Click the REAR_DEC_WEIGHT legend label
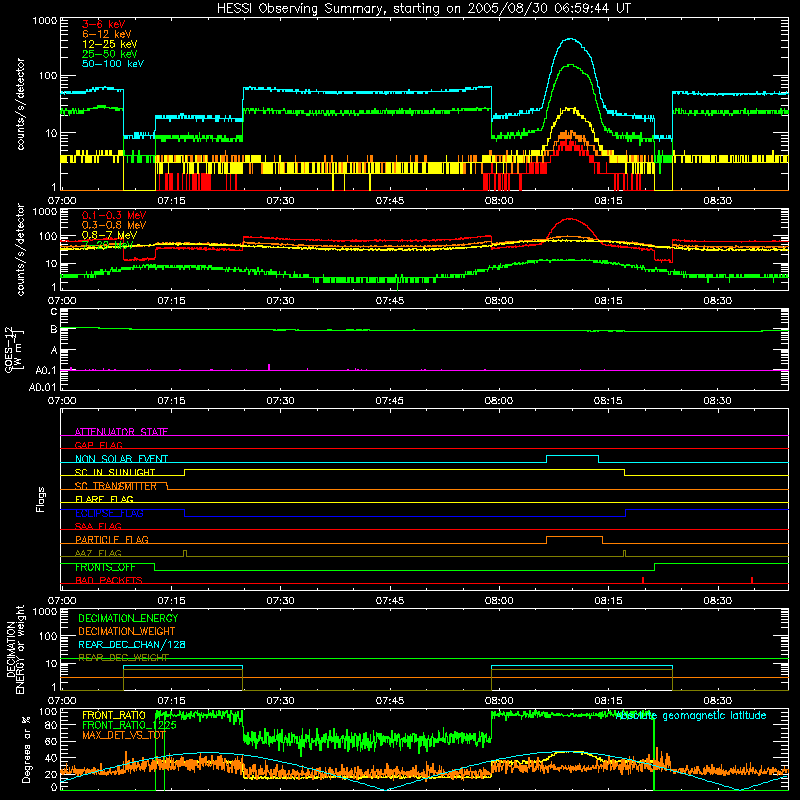Screen dimensions: 800x800 click(x=123, y=658)
